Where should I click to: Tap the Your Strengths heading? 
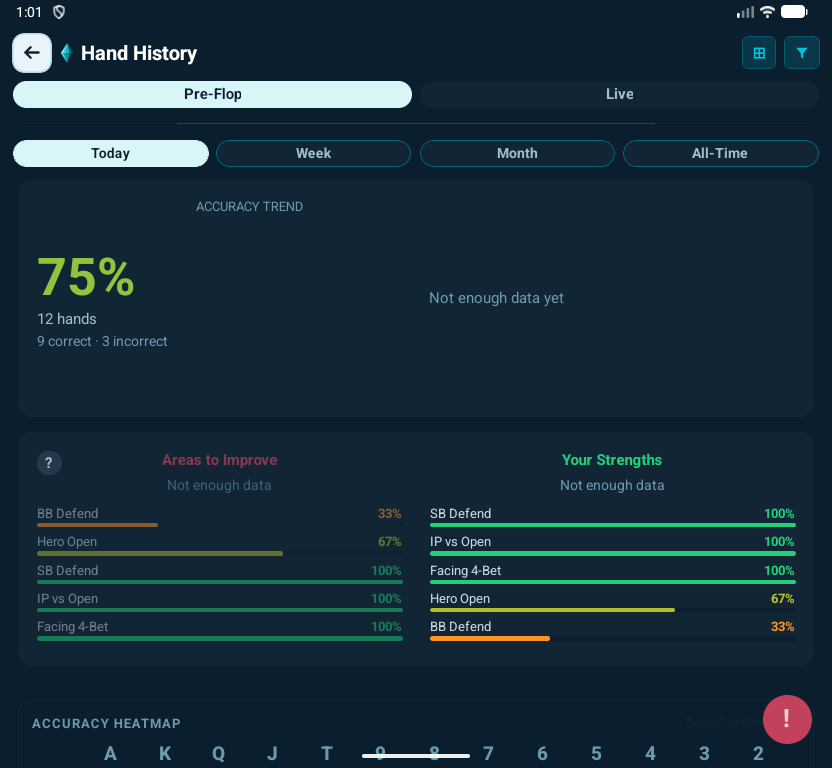612,460
